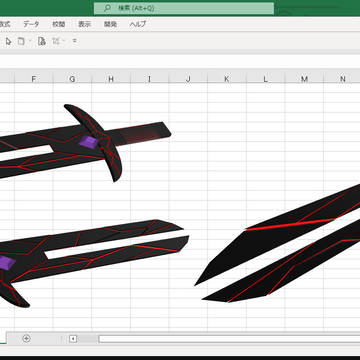
Task: Click the greyed-out grouping icon in the quick toolbar
Action: coord(56,41)
